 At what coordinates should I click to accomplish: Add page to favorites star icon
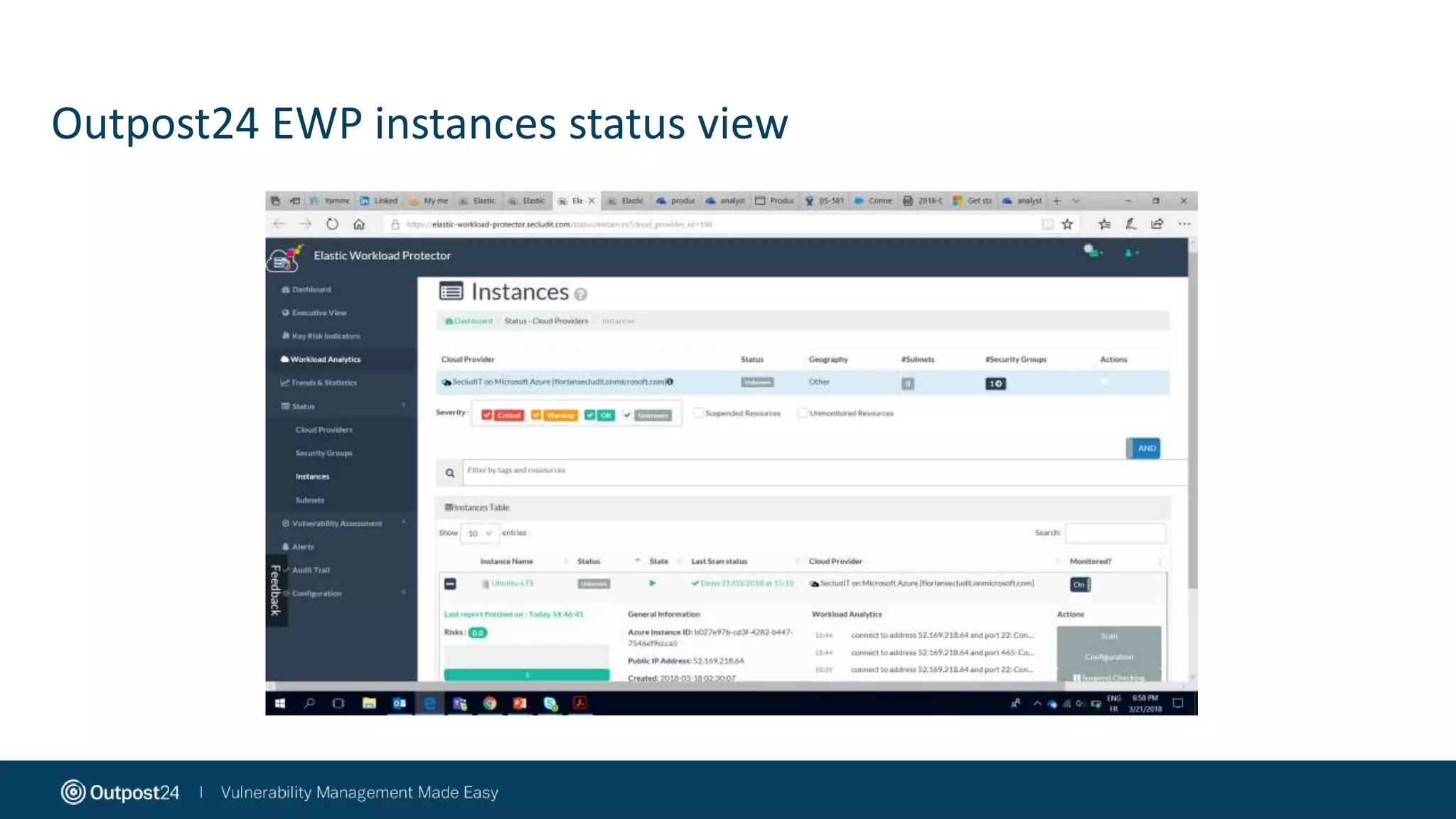(x=1067, y=224)
